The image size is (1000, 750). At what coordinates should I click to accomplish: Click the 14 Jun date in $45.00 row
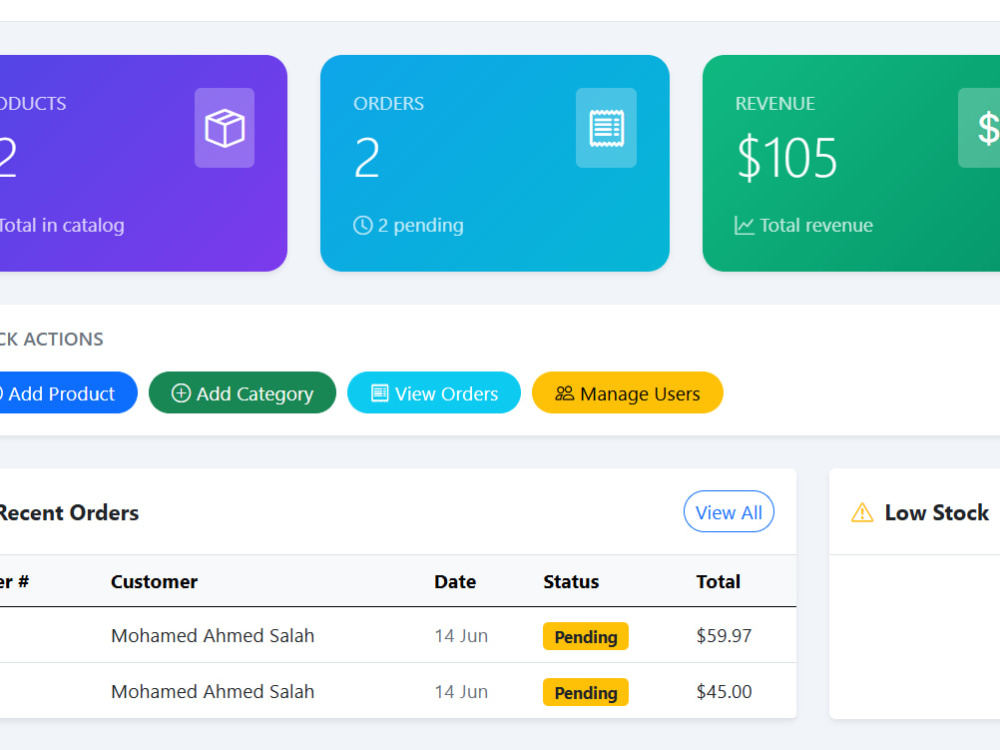click(x=461, y=692)
